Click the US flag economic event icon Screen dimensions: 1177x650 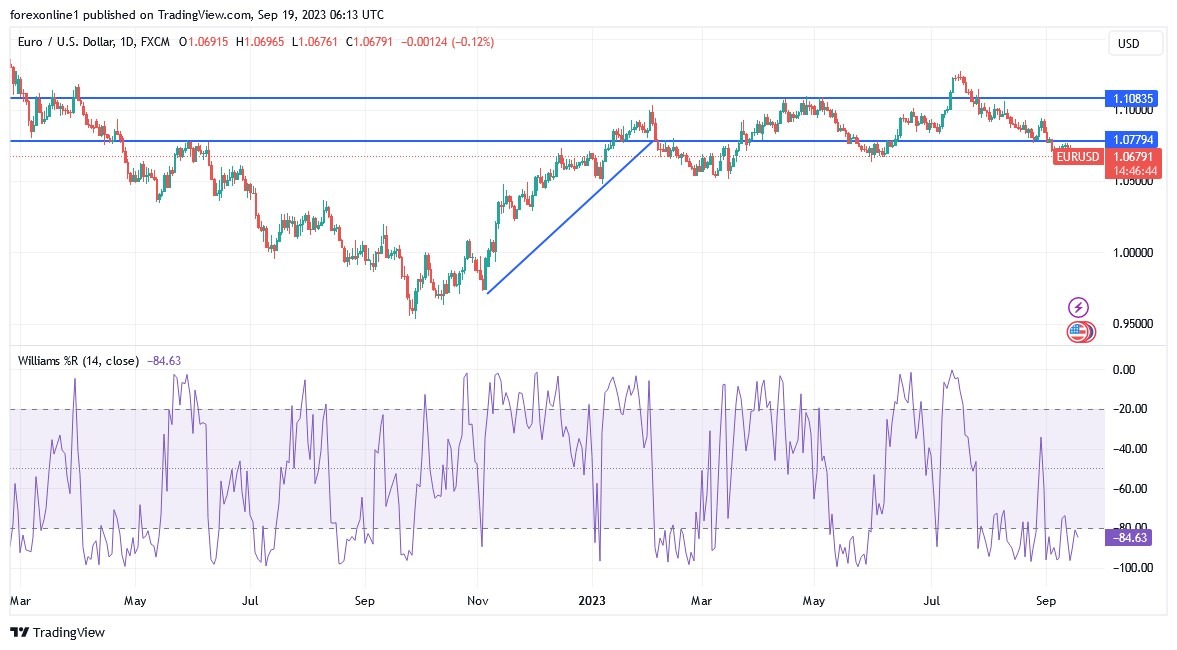click(x=1077, y=331)
